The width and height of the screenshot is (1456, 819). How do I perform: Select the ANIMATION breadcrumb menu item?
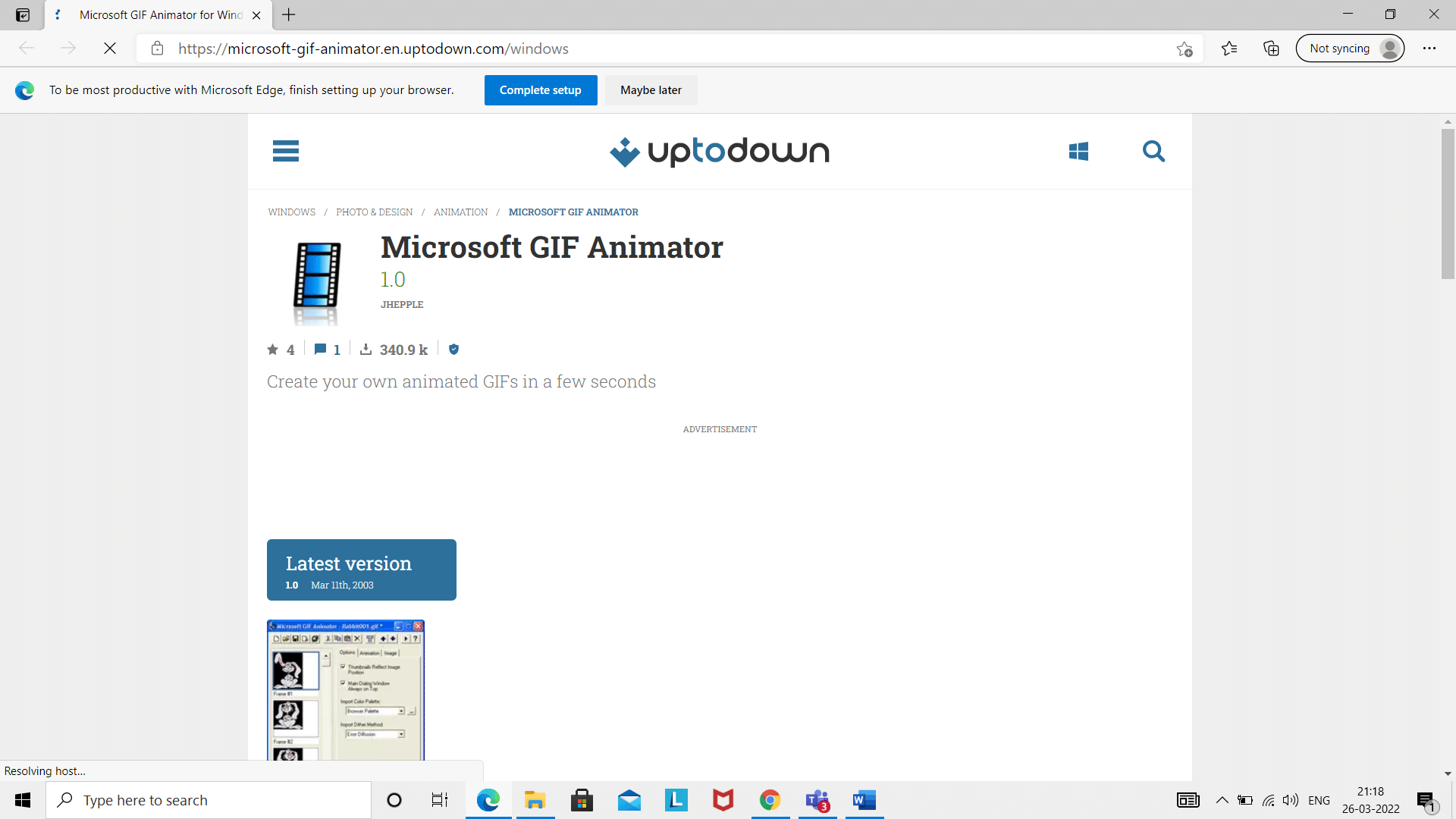point(461,212)
